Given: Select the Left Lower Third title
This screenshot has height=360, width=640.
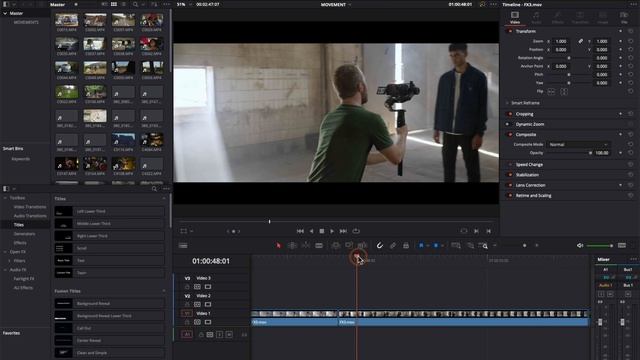Looking at the screenshot, I should [109, 211].
